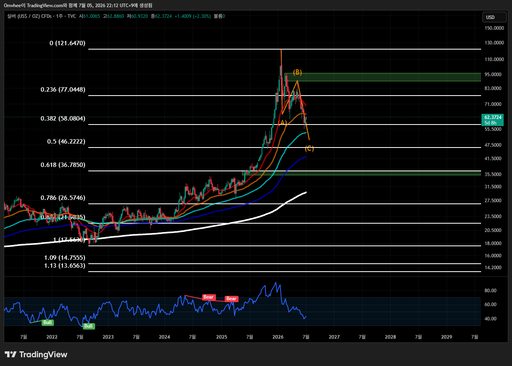Click the 2023 time axis label

108,337
